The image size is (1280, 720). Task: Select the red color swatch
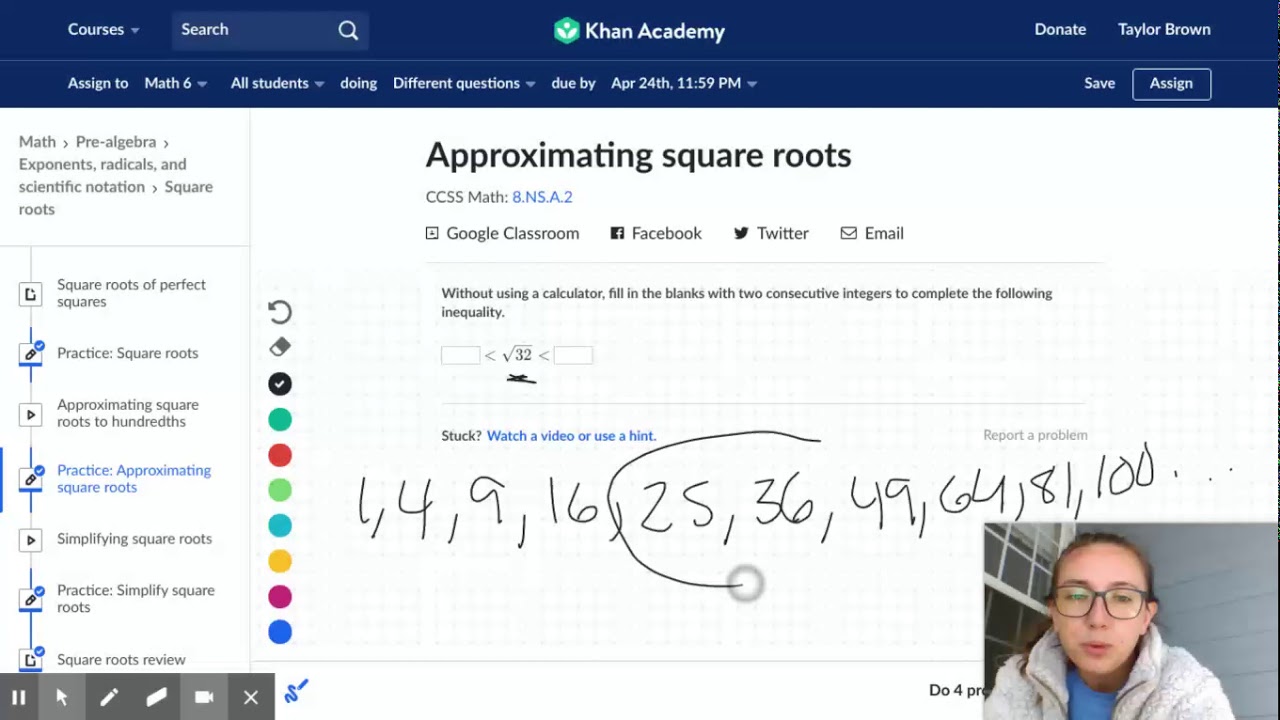280,456
